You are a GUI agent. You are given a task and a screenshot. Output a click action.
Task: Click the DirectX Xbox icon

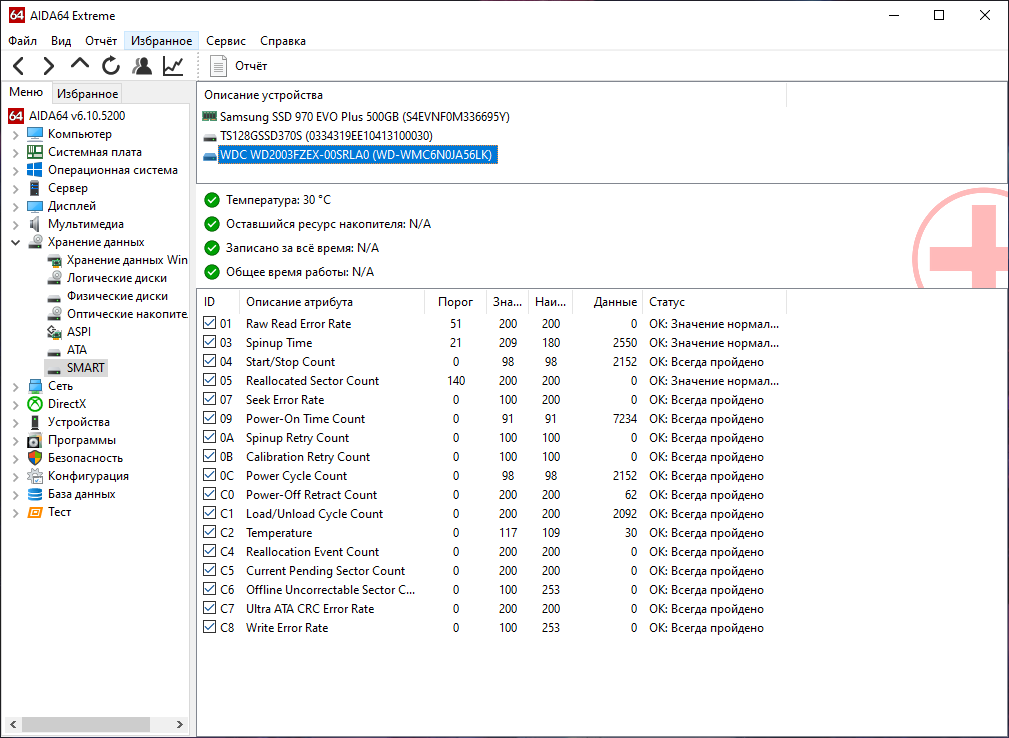pos(35,404)
